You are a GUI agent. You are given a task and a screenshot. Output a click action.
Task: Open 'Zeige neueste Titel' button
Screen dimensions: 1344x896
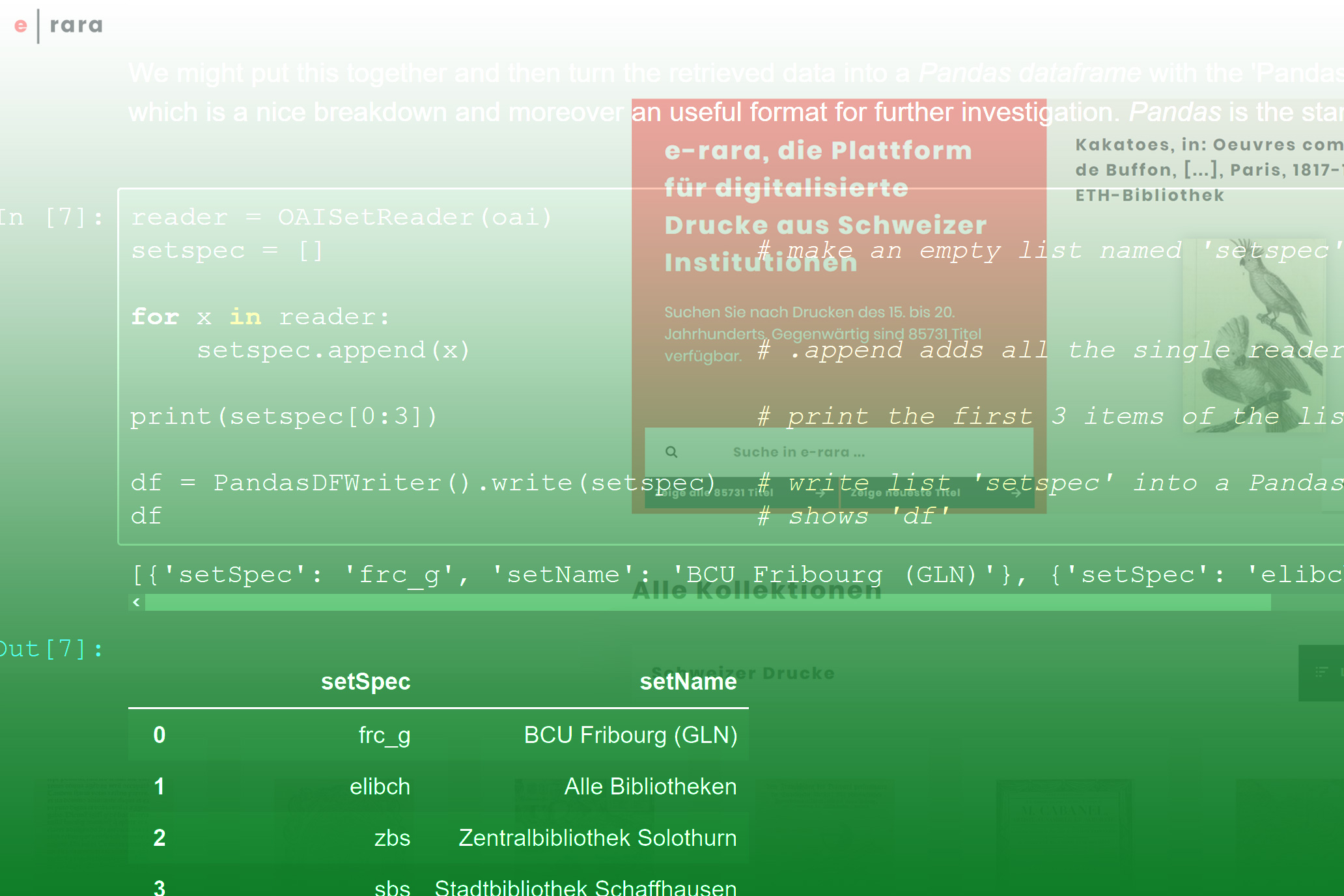pyautogui.click(x=937, y=493)
